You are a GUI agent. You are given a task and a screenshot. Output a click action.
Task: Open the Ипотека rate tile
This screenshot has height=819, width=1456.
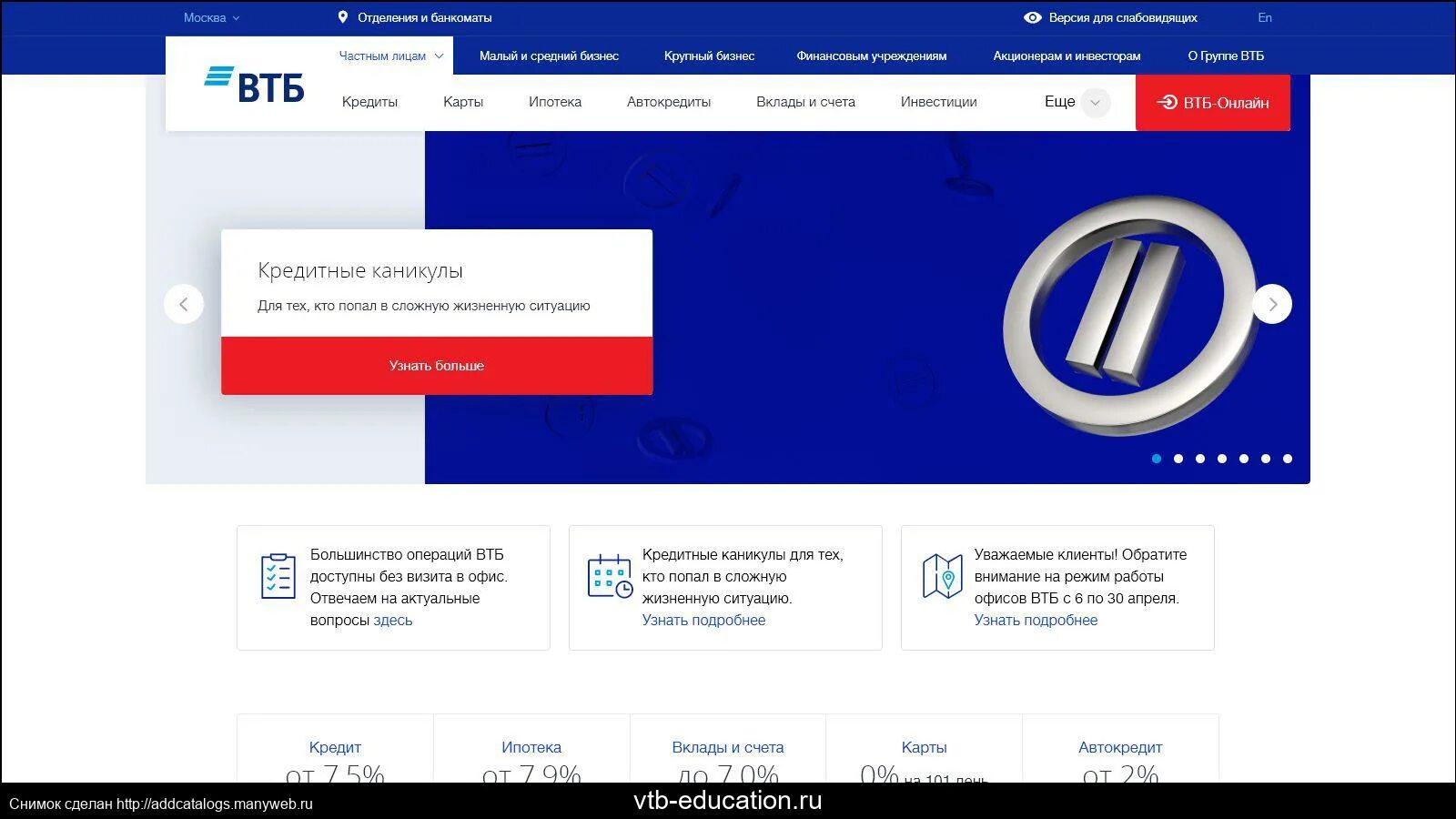click(531, 749)
